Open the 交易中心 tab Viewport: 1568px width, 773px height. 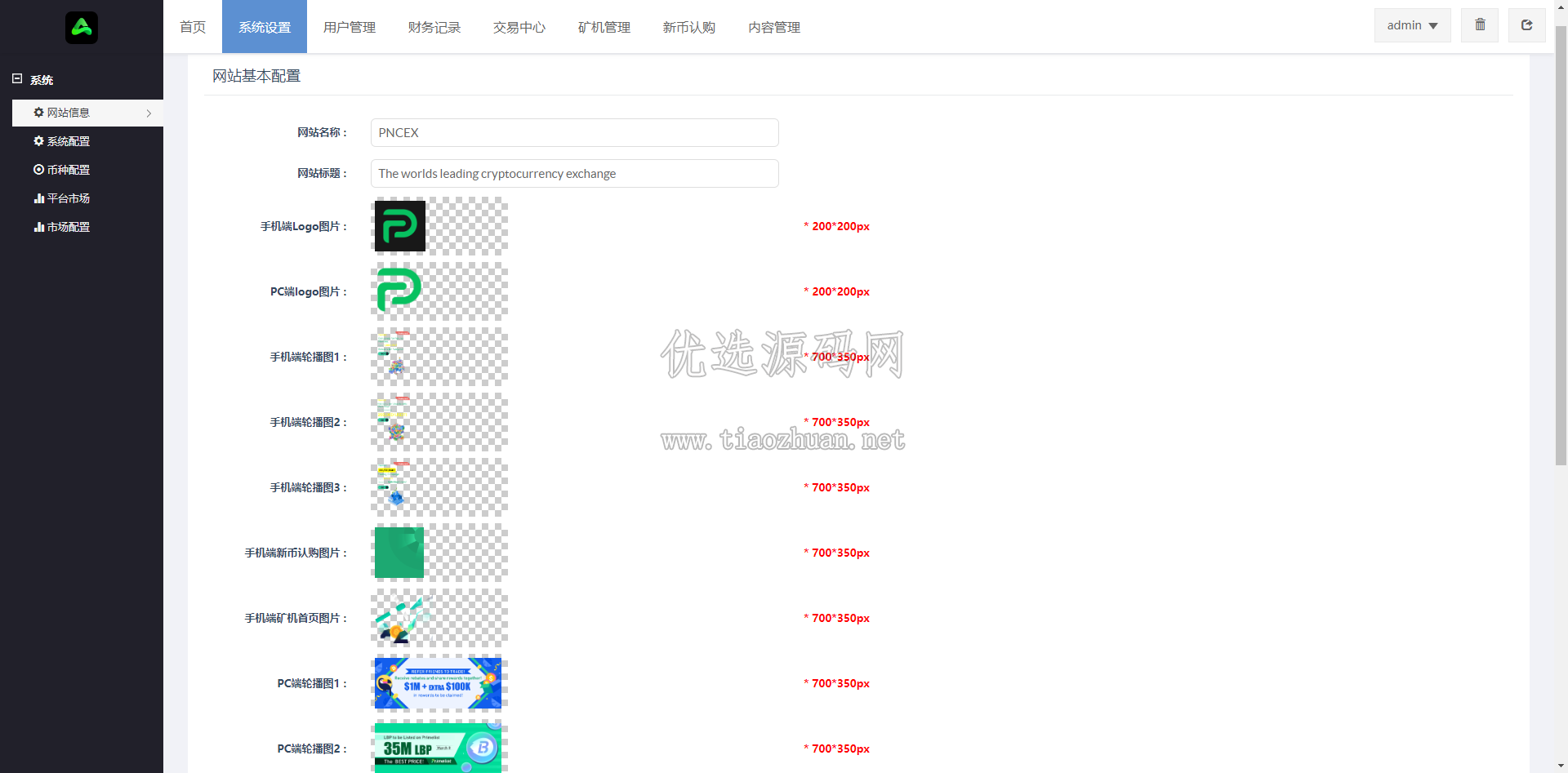coord(519,27)
